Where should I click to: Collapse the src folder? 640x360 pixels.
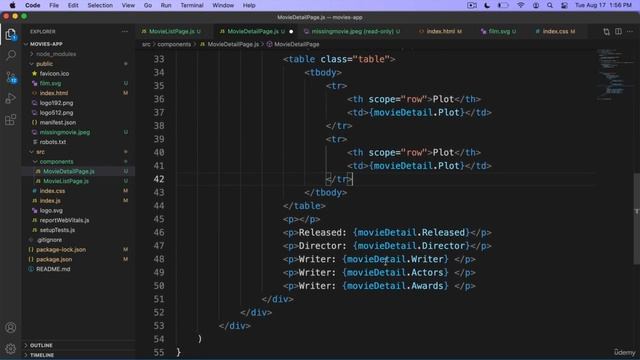click(x=78, y=152)
